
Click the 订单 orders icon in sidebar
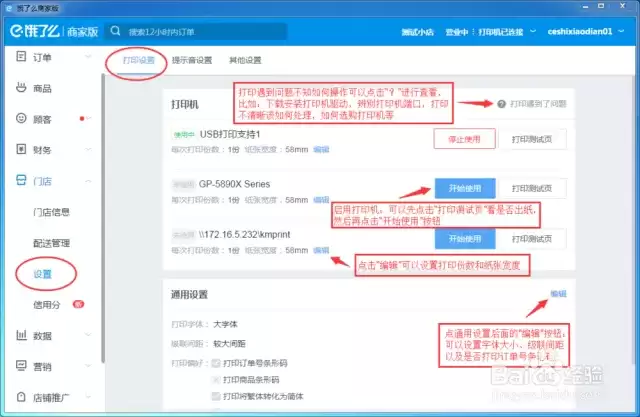pyautogui.click(x=21, y=56)
